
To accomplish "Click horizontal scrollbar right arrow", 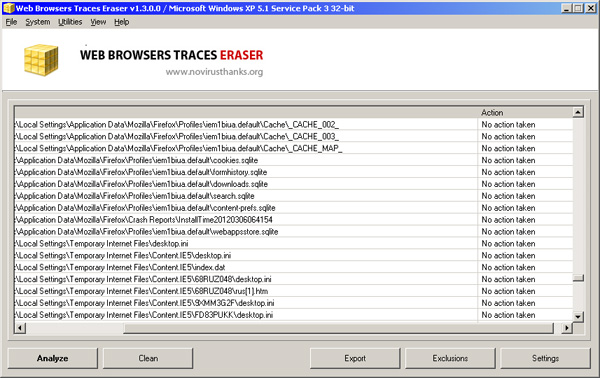I will (x=567, y=328).
